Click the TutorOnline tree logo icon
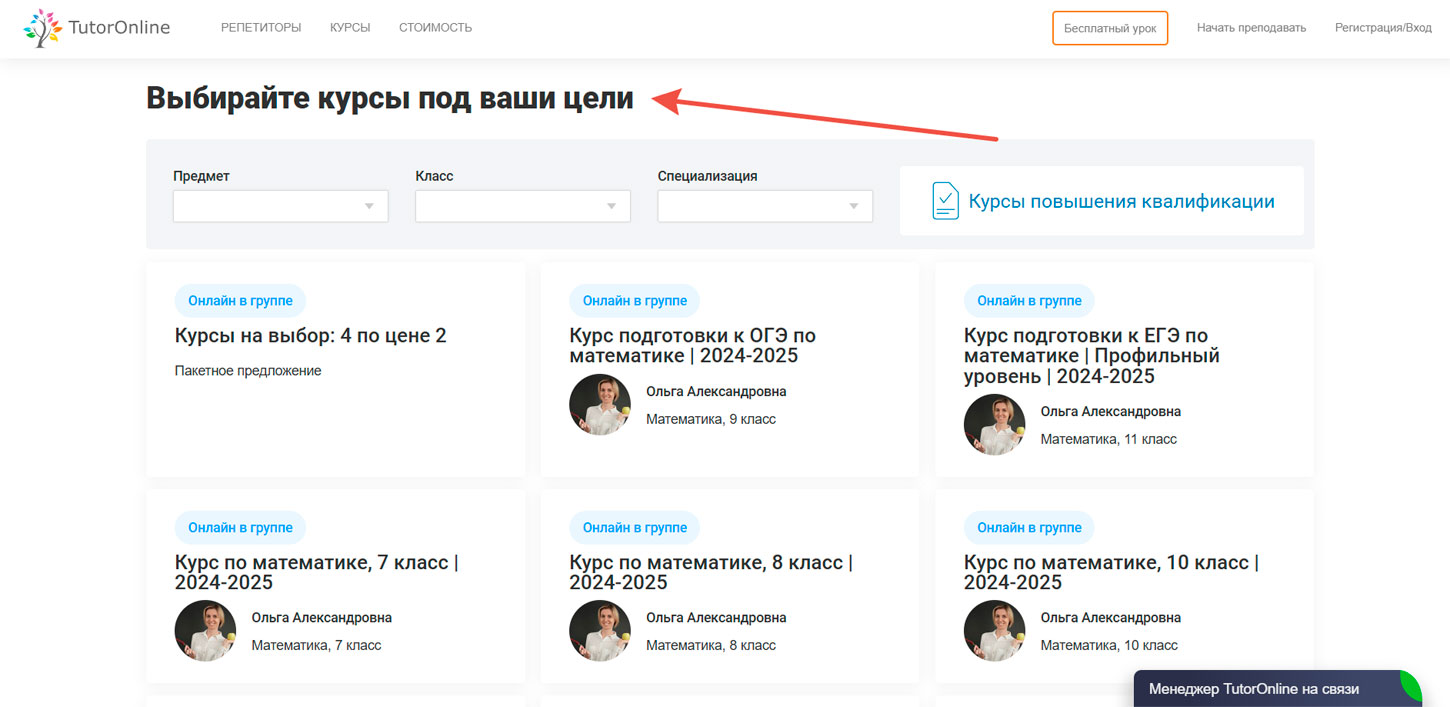This screenshot has width=1450, height=707. tap(43, 28)
